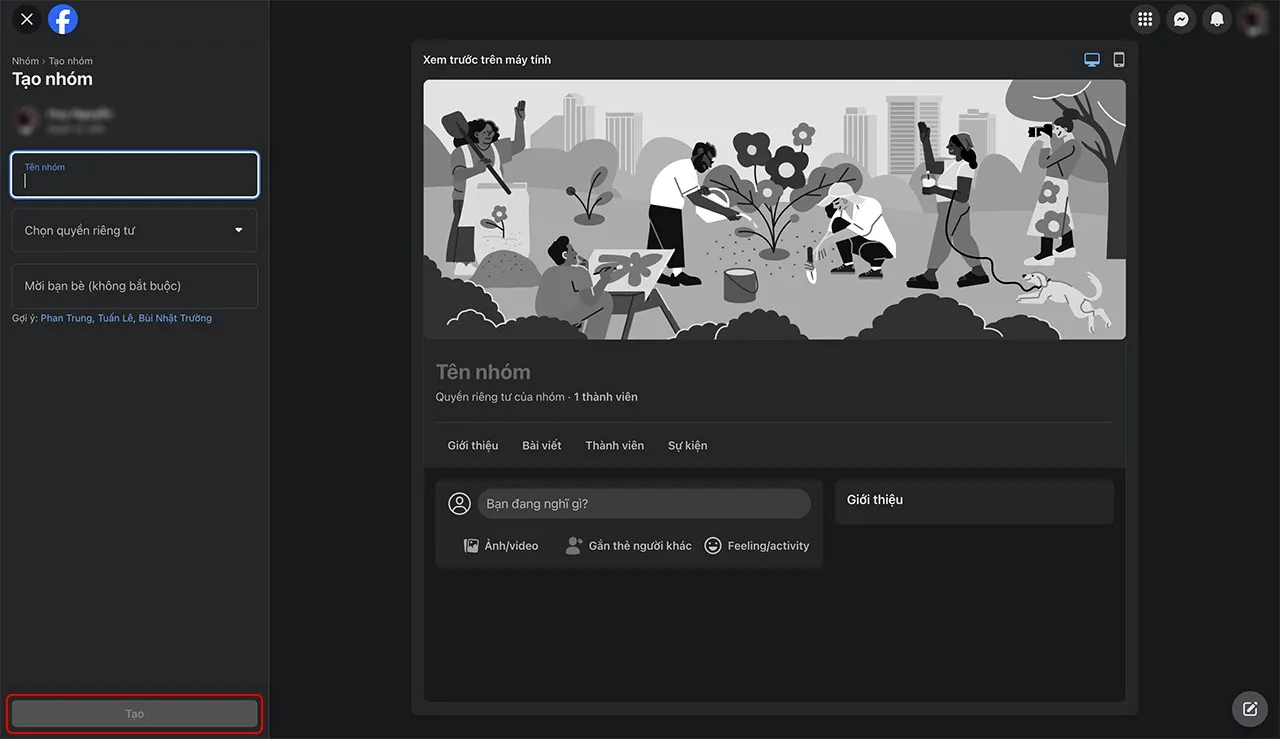Screen dimensions: 1280x739
Task: Select suggested friend Tuấn Lê
Action: point(115,318)
